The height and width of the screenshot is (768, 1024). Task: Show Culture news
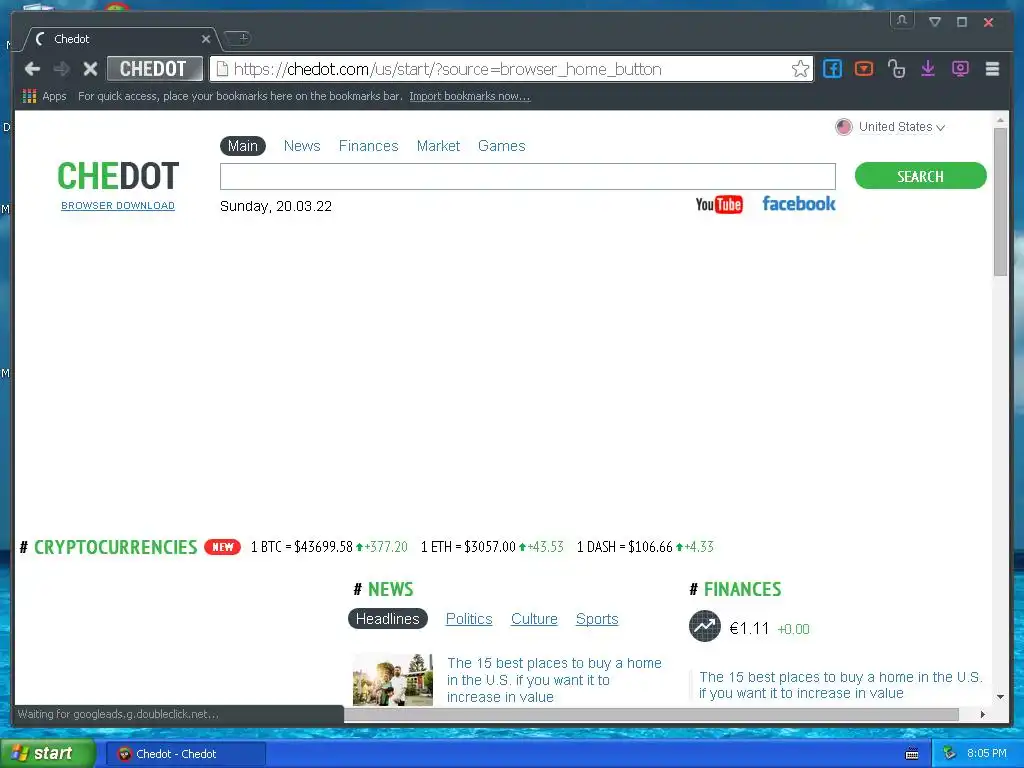[x=534, y=618]
